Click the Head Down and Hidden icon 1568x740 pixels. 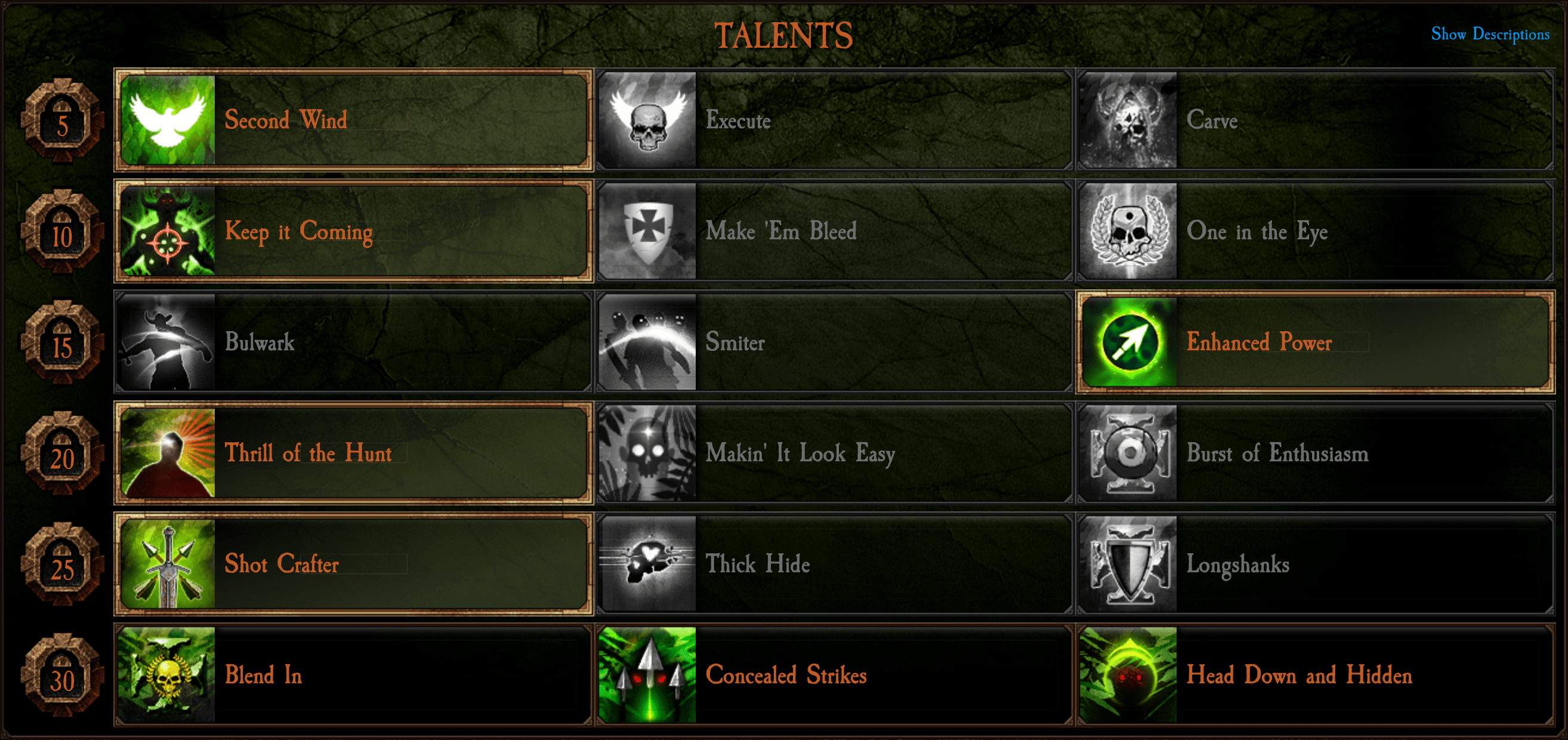(1128, 675)
